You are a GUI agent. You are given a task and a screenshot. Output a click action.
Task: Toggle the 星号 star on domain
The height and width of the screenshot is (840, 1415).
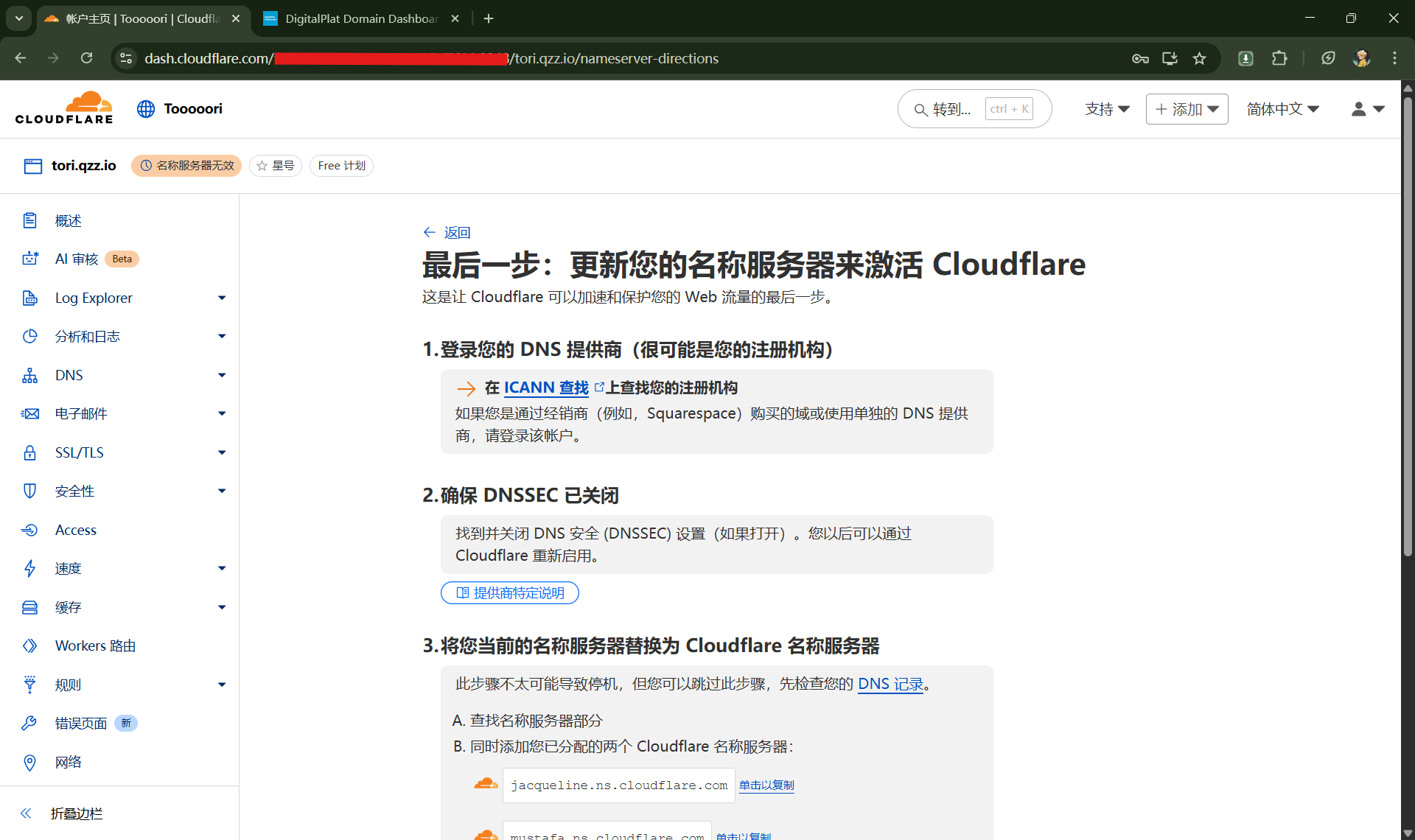click(276, 166)
